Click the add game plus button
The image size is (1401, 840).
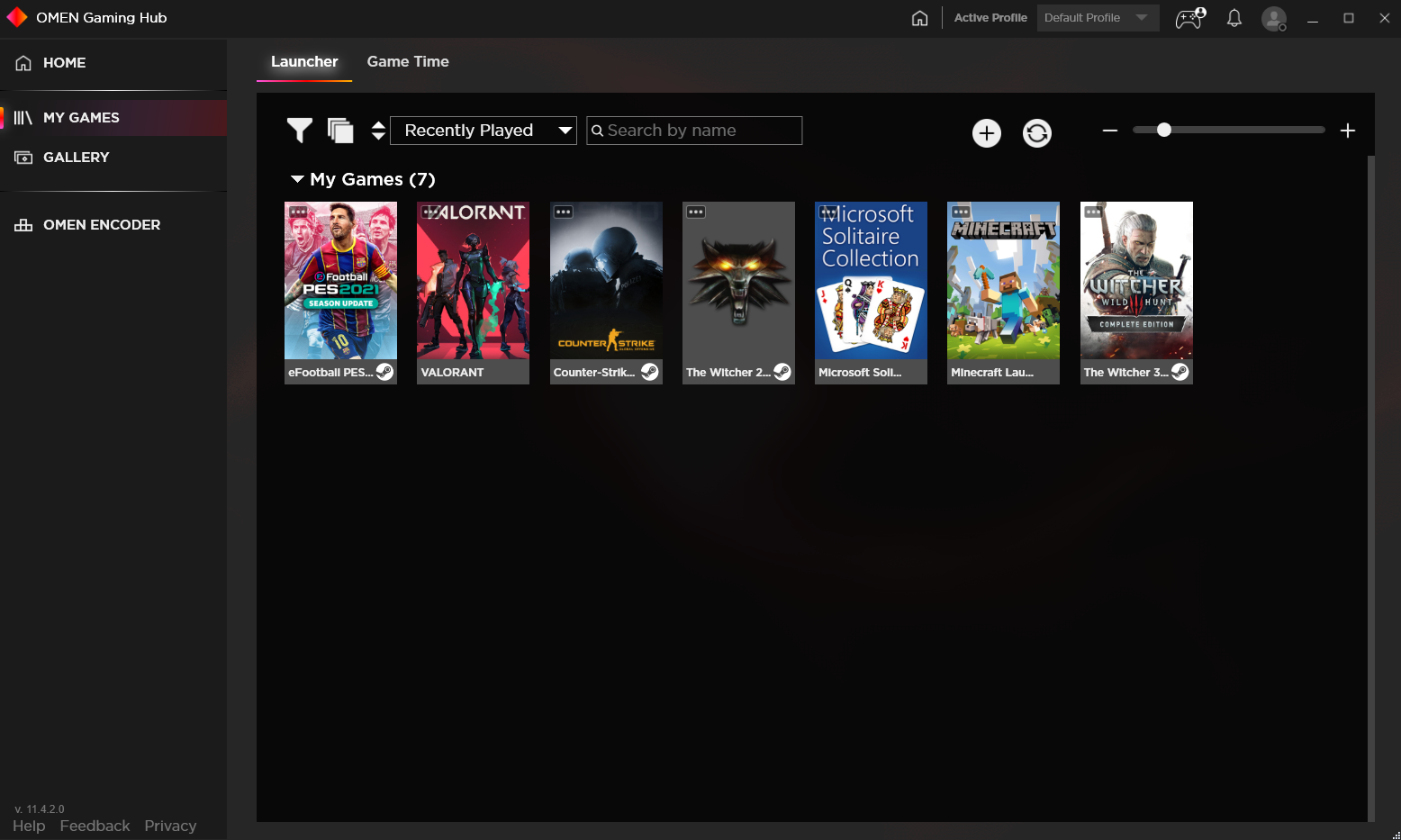pyautogui.click(x=987, y=133)
